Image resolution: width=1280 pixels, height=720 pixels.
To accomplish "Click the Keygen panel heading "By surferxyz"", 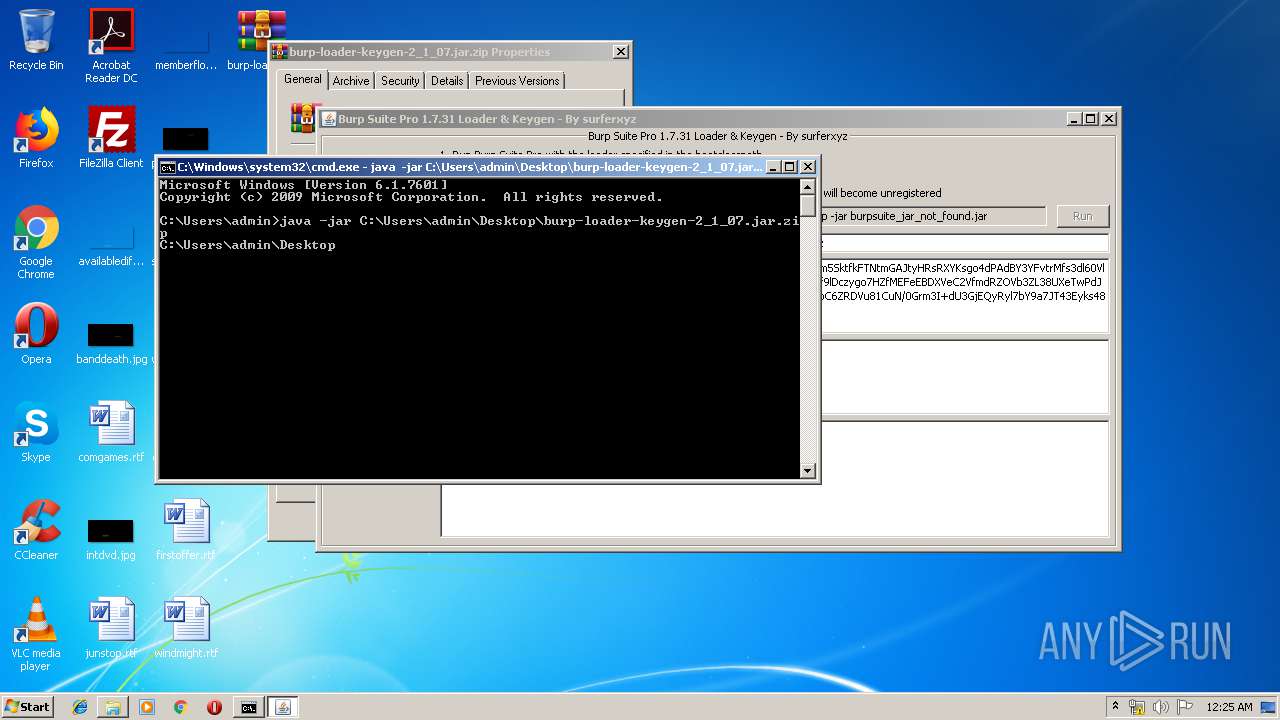I will tap(717, 136).
